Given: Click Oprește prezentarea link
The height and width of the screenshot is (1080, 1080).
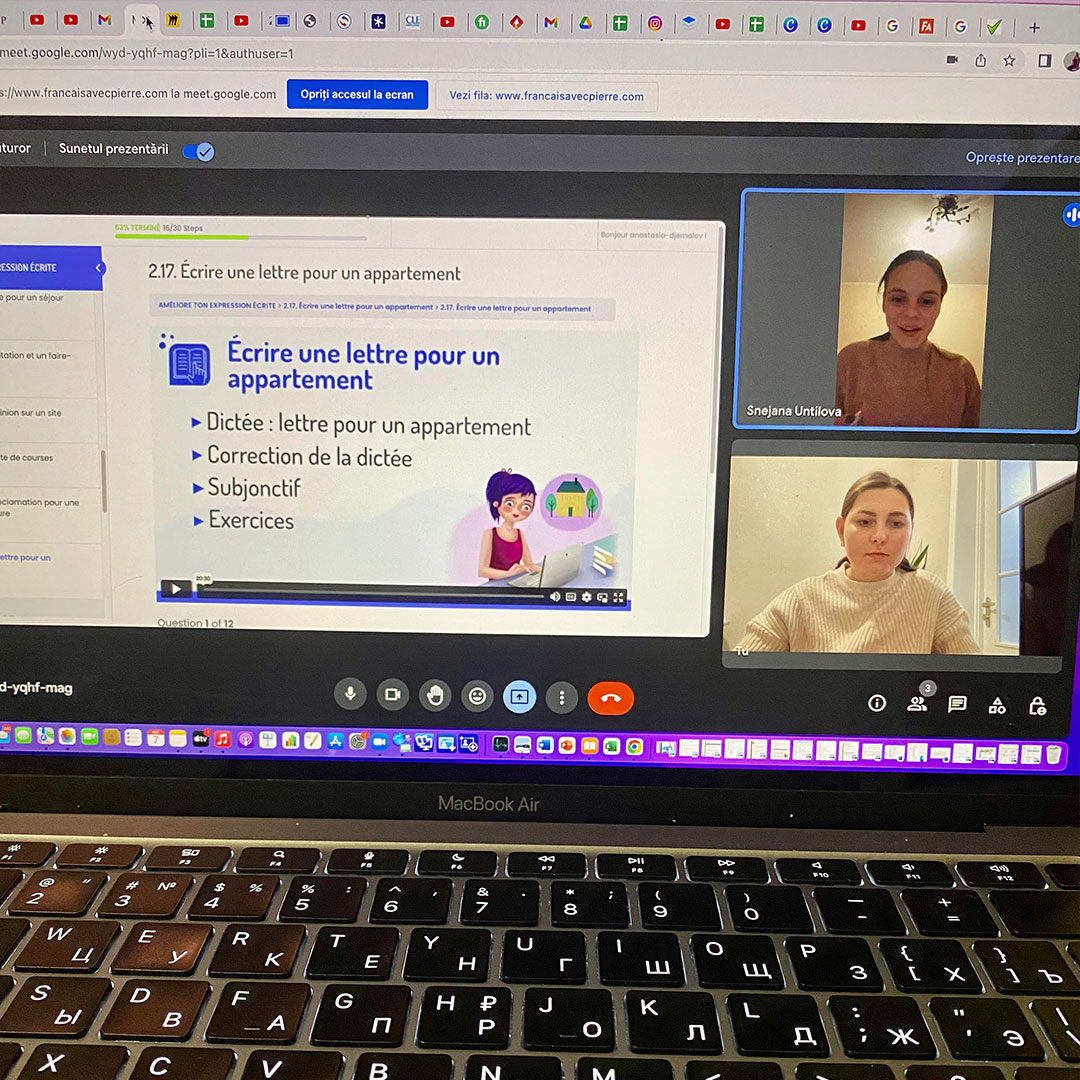Looking at the screenshot, I should [1022, 158].
